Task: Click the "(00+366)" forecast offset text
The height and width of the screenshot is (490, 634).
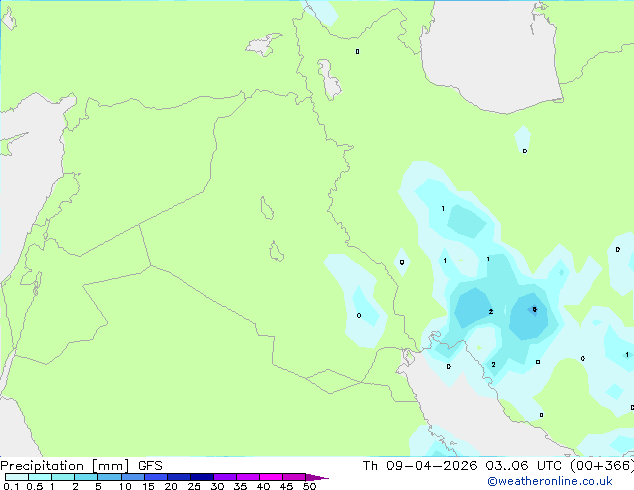Action: pos(602,466)
